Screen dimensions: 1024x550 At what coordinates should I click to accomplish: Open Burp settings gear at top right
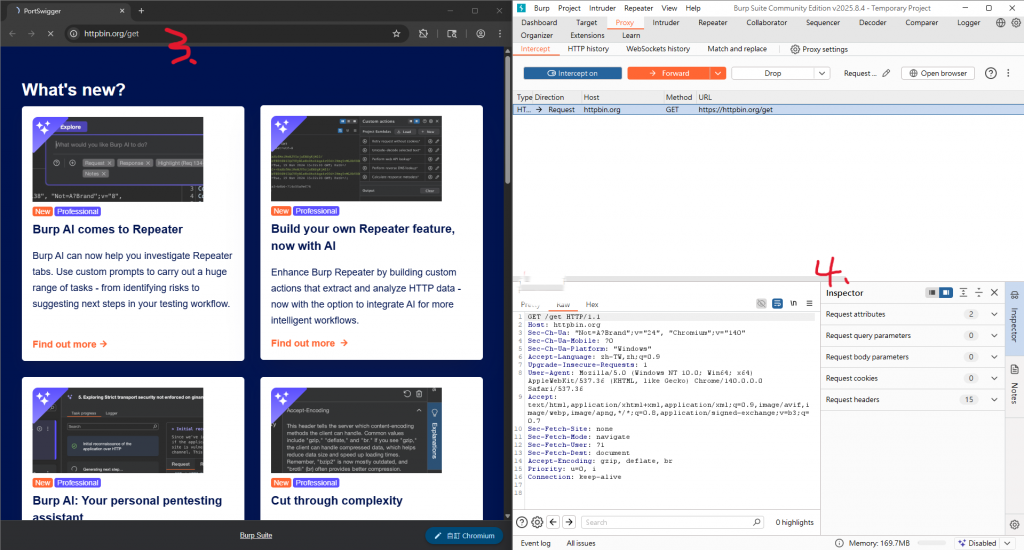click(1016, 22)
